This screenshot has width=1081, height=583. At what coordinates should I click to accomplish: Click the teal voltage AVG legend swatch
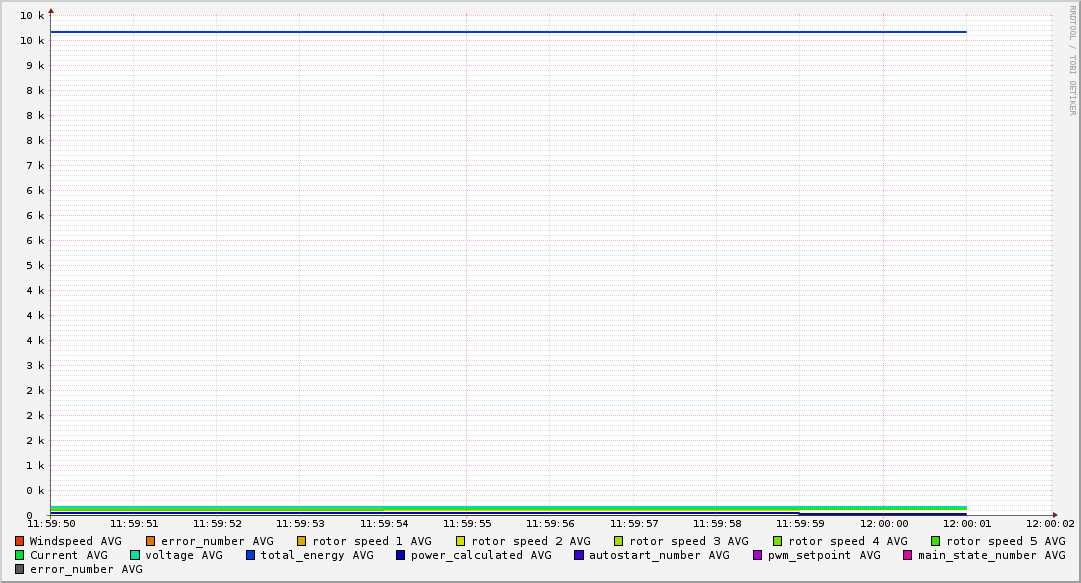click(135, 555)
